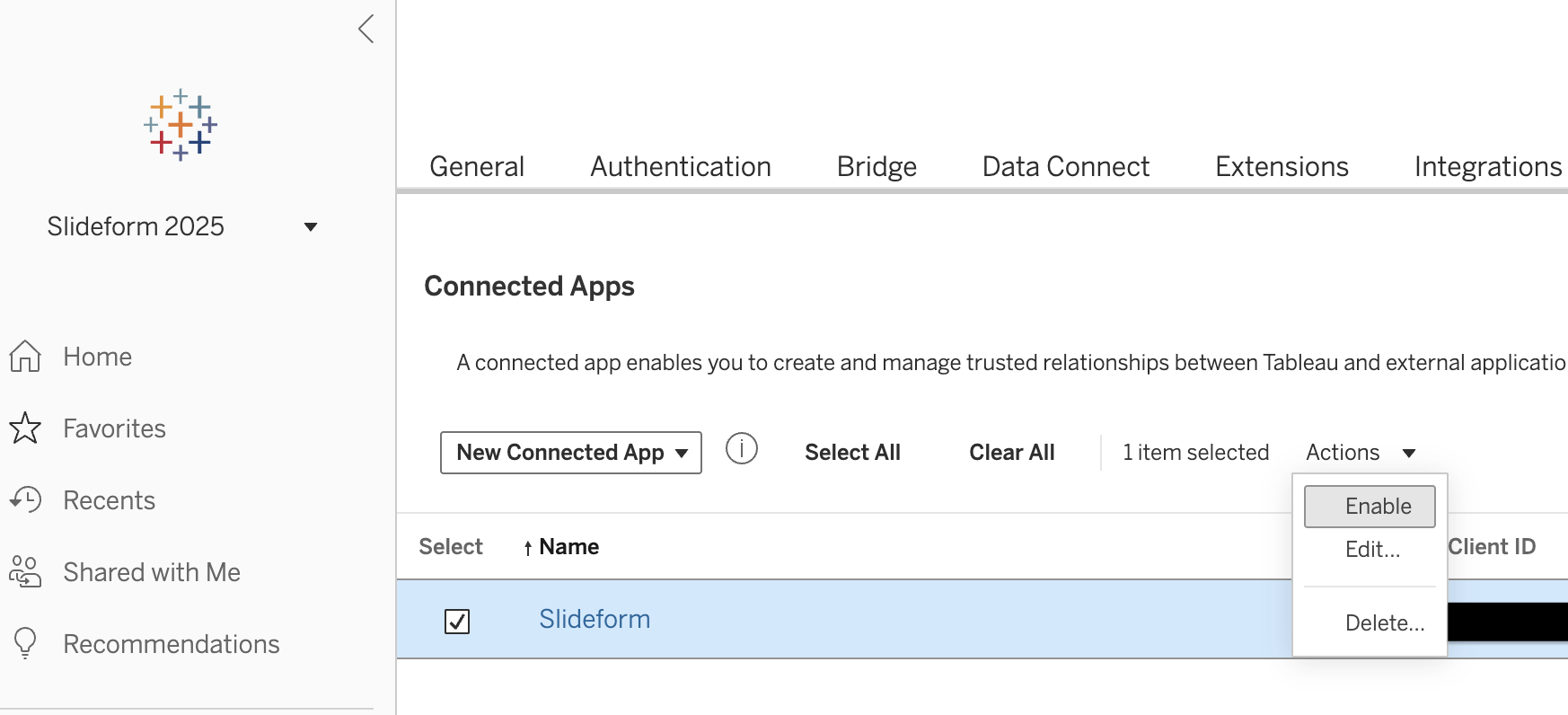Click the info icon next to New Connected App
The image size is (1568, 715).
coord(742,448)
